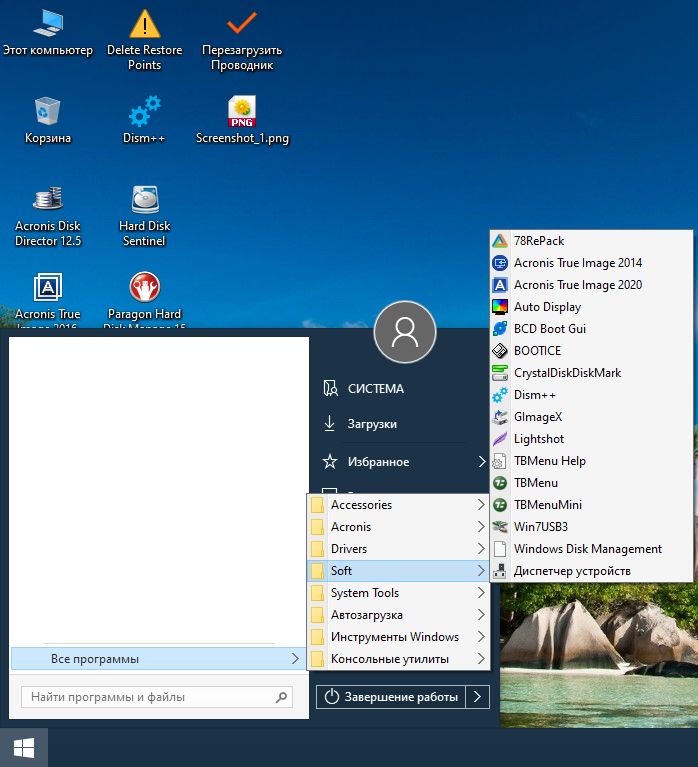Image resolution: width=698 pixels, height=767 pixels.
Task: Click the user account avatar
Action: click(x=405, y=332)
